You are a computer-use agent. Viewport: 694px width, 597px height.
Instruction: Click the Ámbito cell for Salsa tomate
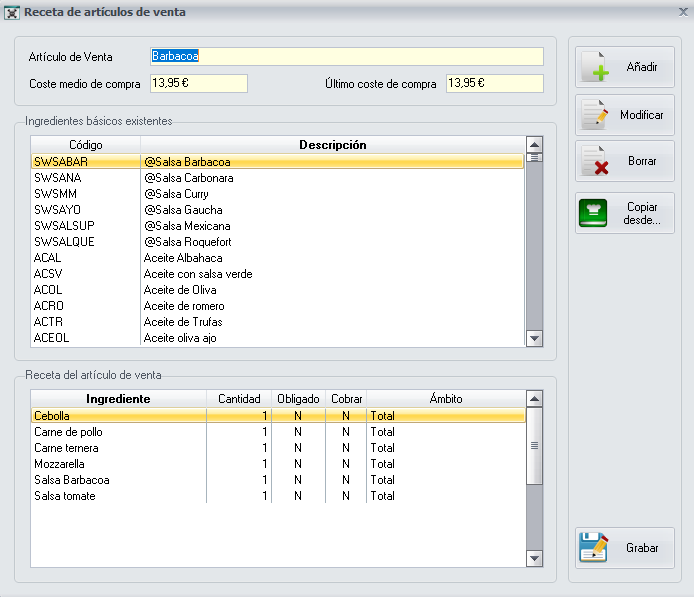pyautogui.click(x=445, y=496)
